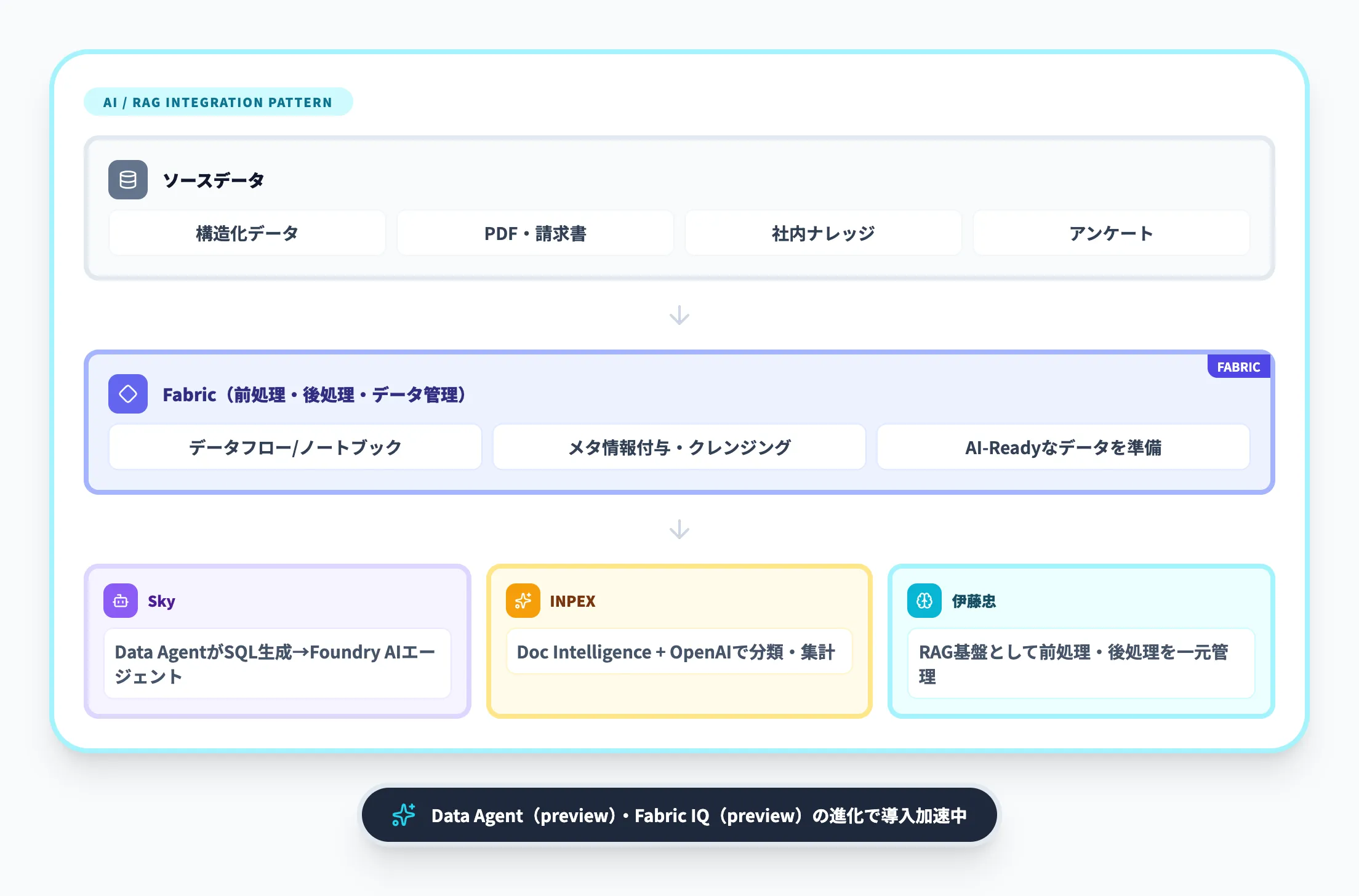Viewport: 1359px width, 896px height.
Task: Click the Data Agent preview footer banner
Action: click(x=679, y=815)
